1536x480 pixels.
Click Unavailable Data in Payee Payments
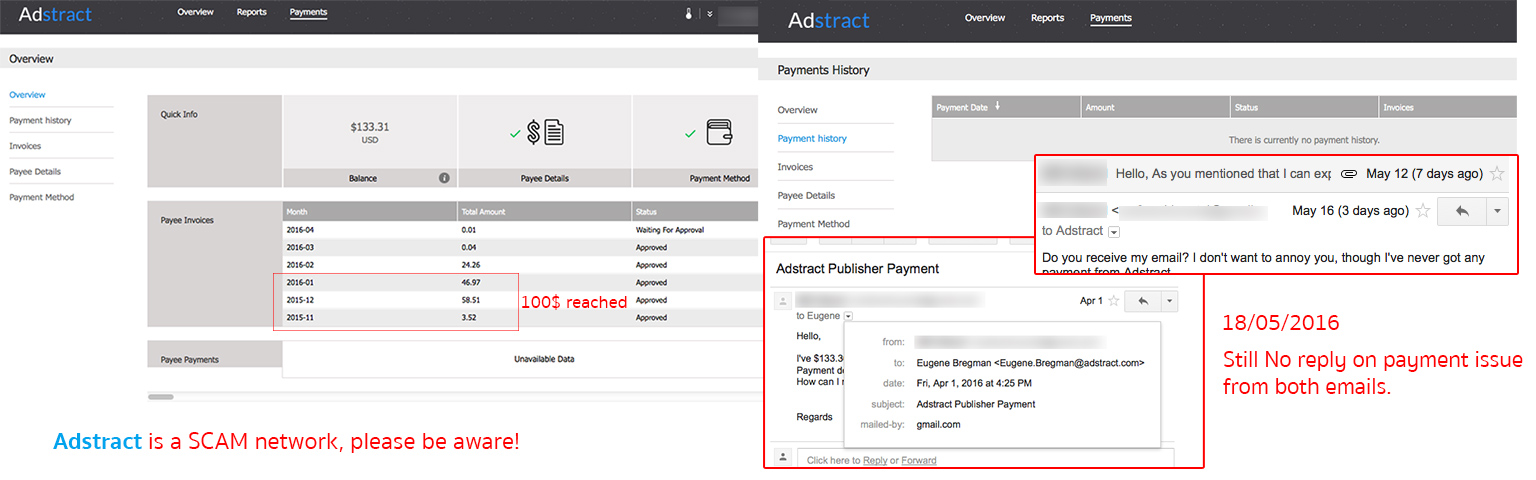point(544,358)
